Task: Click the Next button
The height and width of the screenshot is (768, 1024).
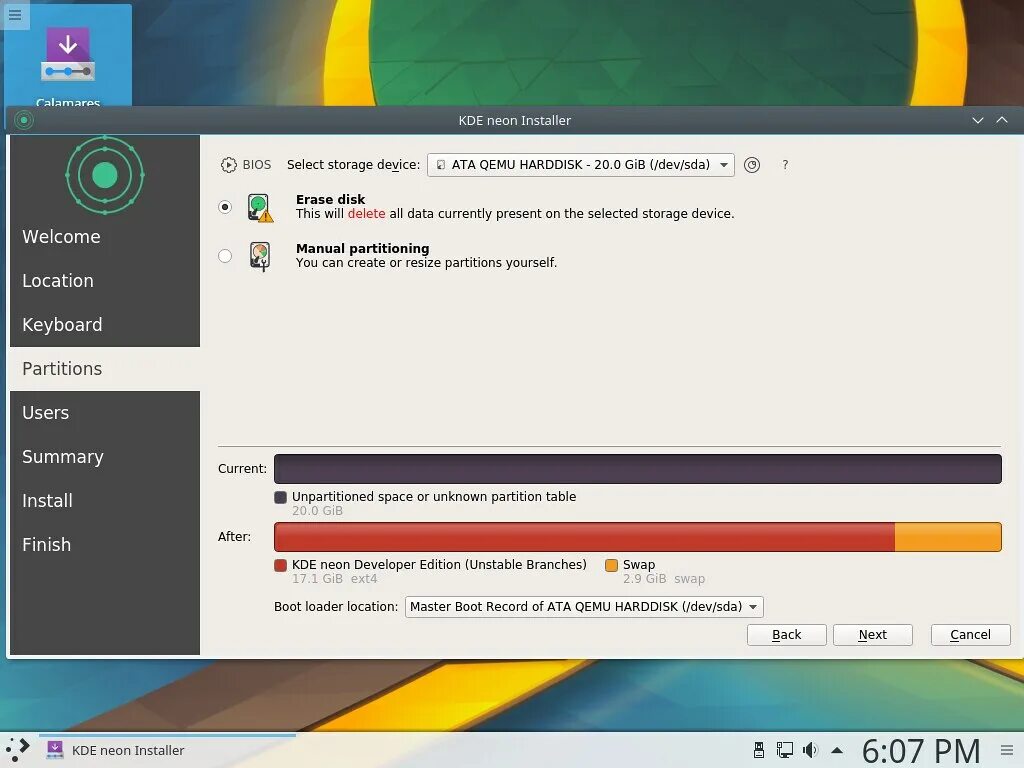Action: point(872,635)
